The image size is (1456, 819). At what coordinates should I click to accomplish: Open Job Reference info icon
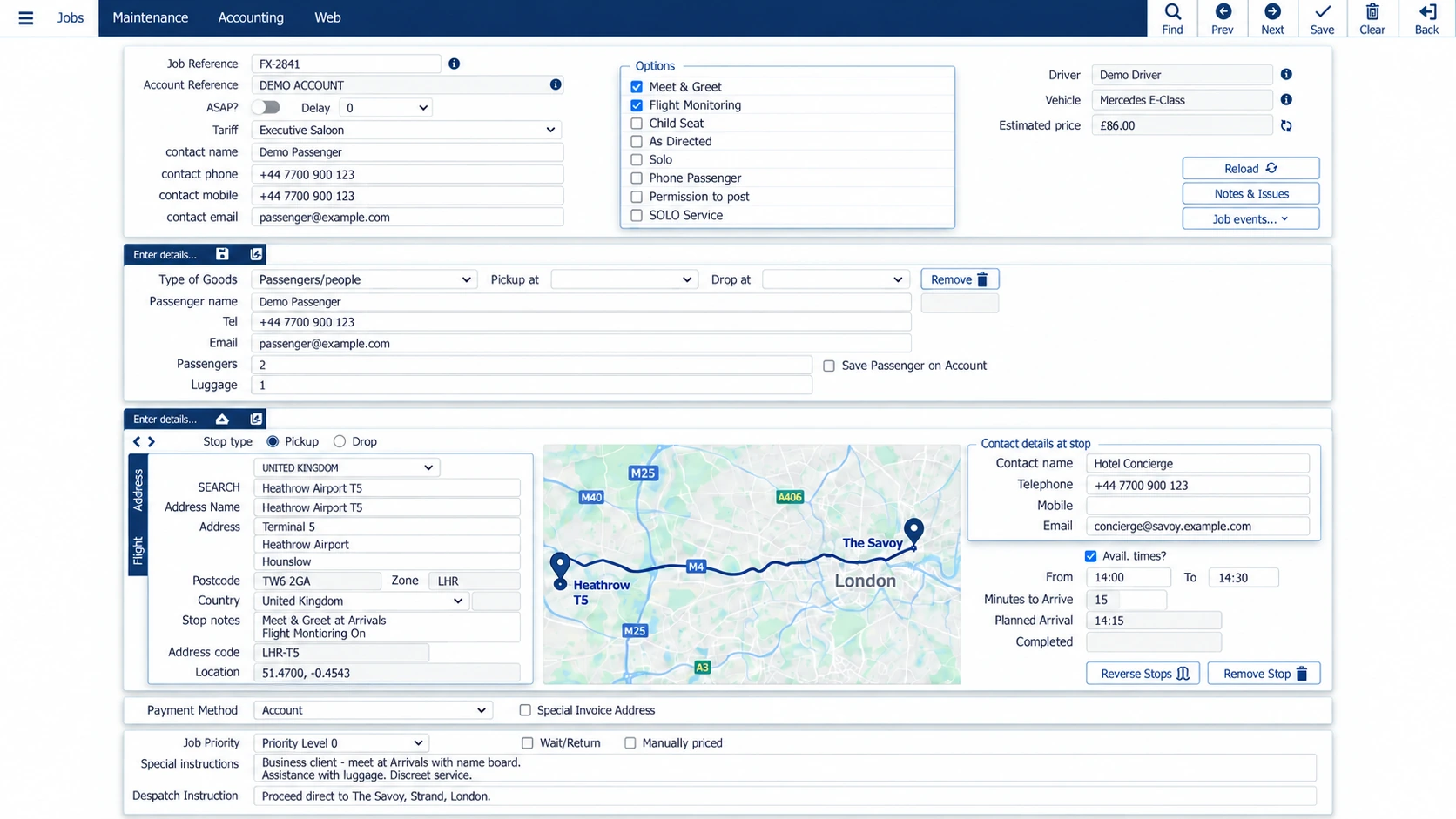pos(454,64)
